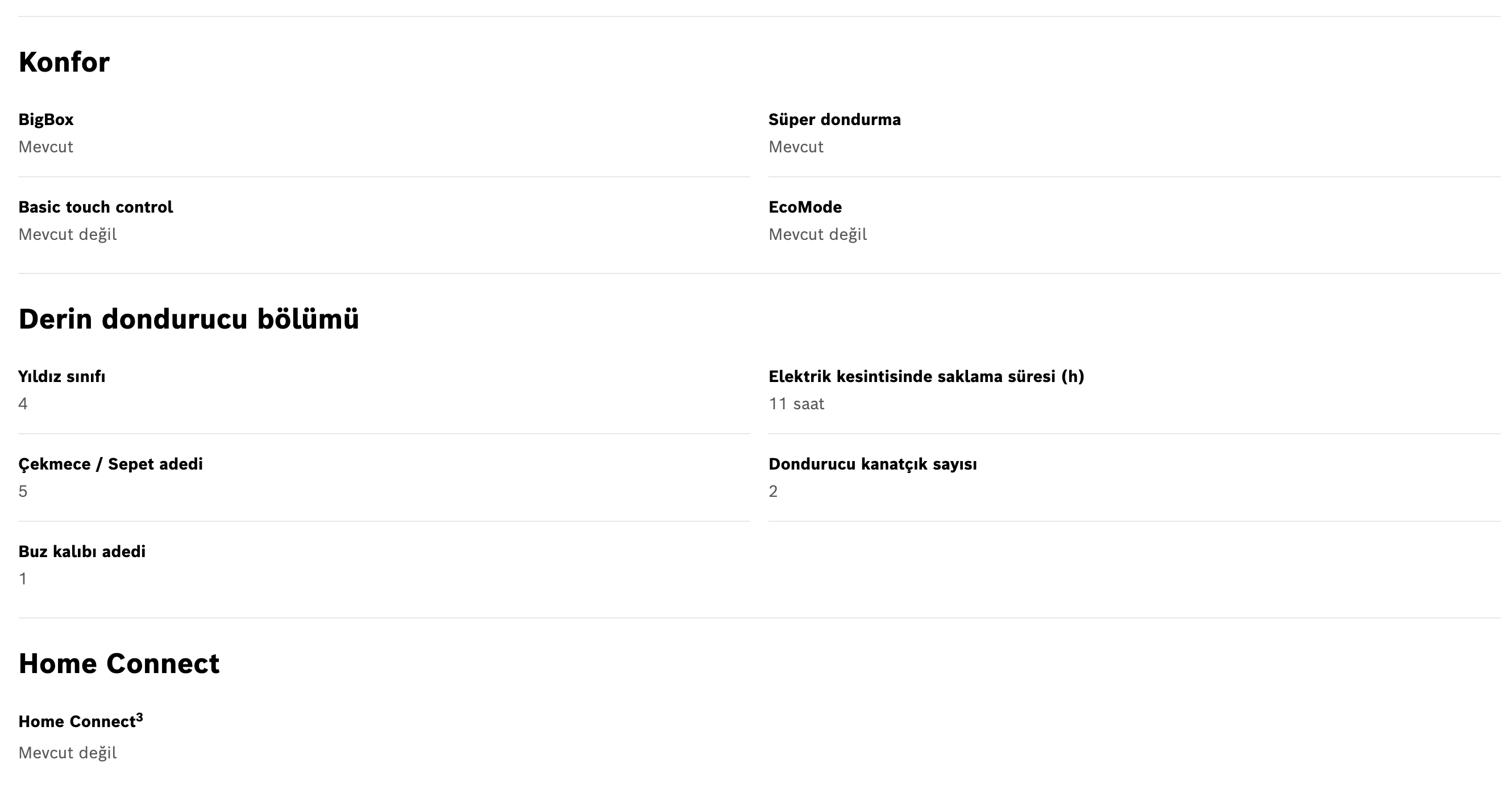Click Mevcut değil under Basic touch control
Screen dimensions: 1512x797
(x=68, y=234)
